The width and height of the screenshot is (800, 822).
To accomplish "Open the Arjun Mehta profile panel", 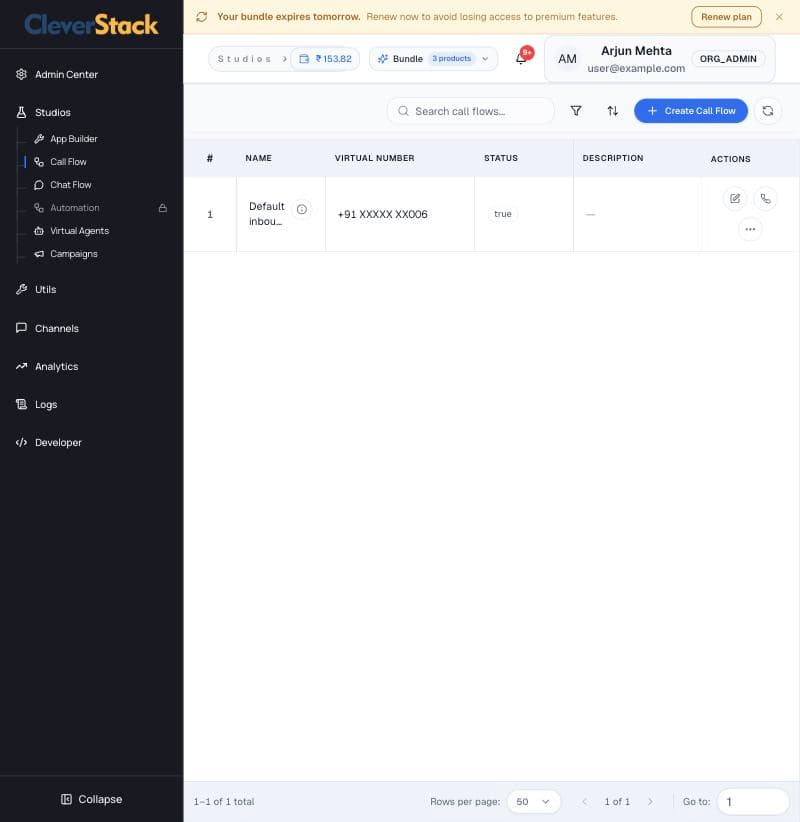I will (x=660, y=59).
